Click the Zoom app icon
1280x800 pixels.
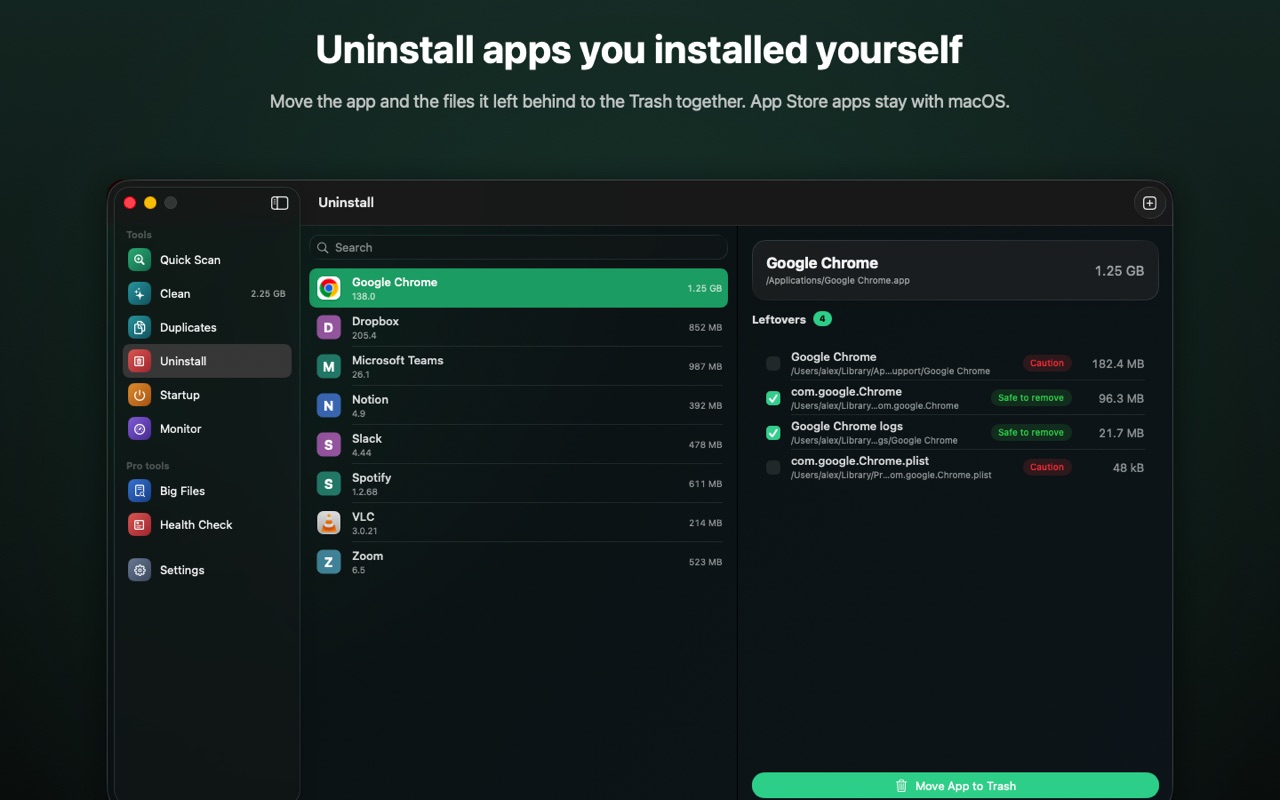click(x=329, y=562)
